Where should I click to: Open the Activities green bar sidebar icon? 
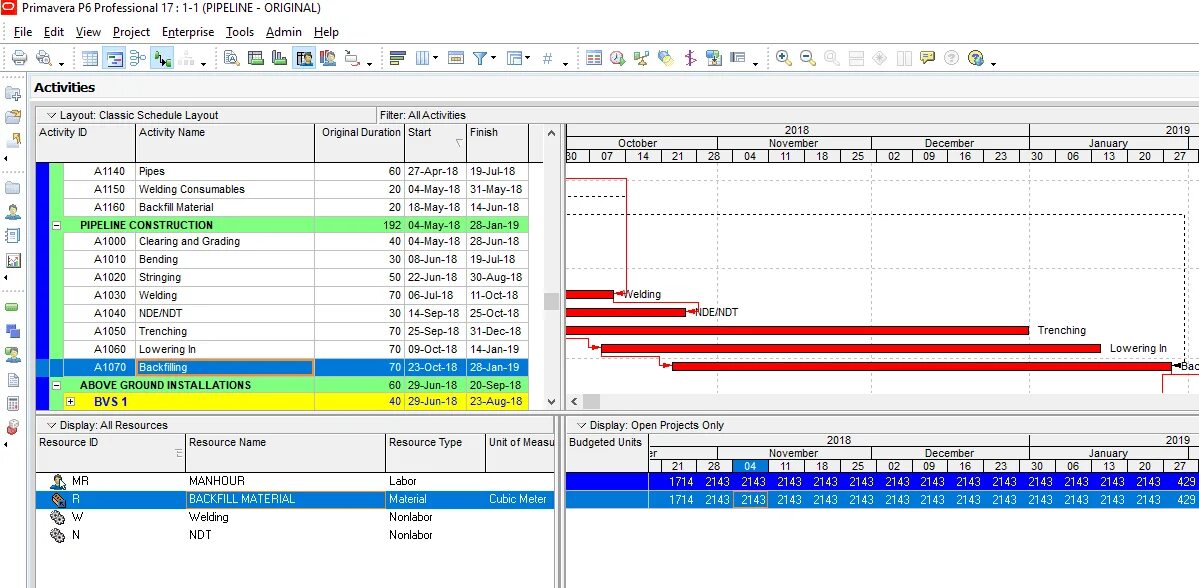click(13, 307)
